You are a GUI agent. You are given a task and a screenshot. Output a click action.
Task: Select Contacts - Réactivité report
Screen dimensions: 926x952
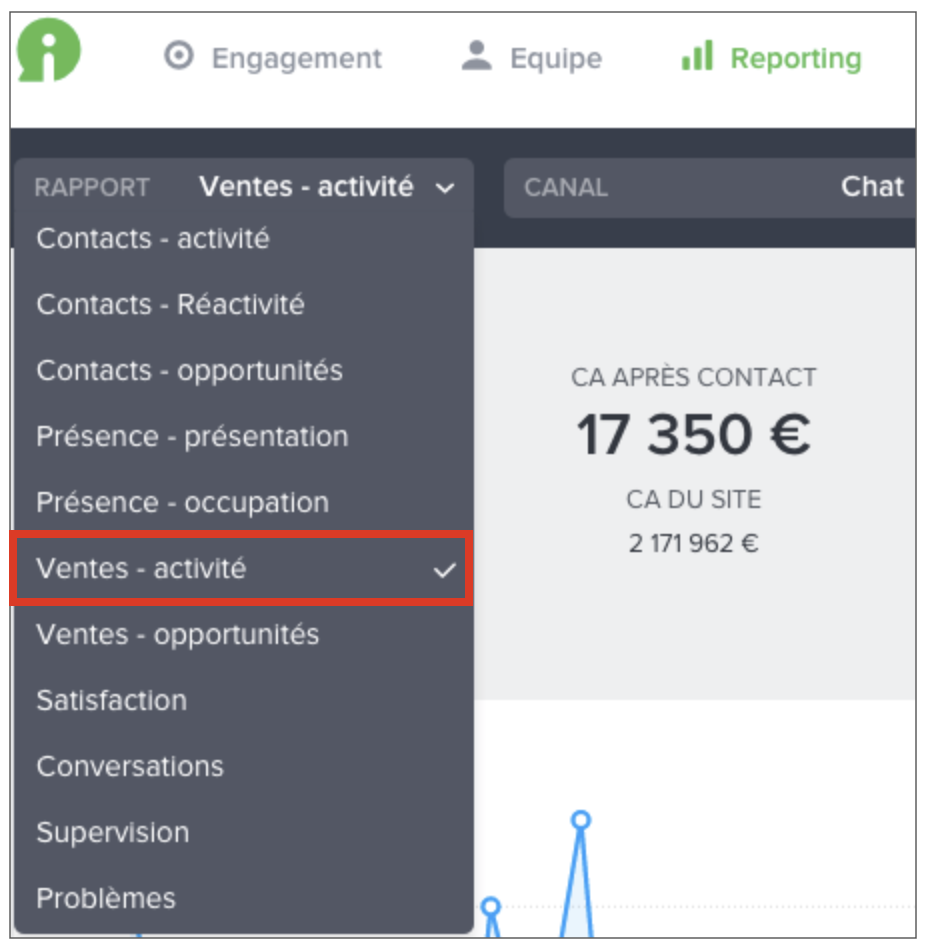(170, 304)
